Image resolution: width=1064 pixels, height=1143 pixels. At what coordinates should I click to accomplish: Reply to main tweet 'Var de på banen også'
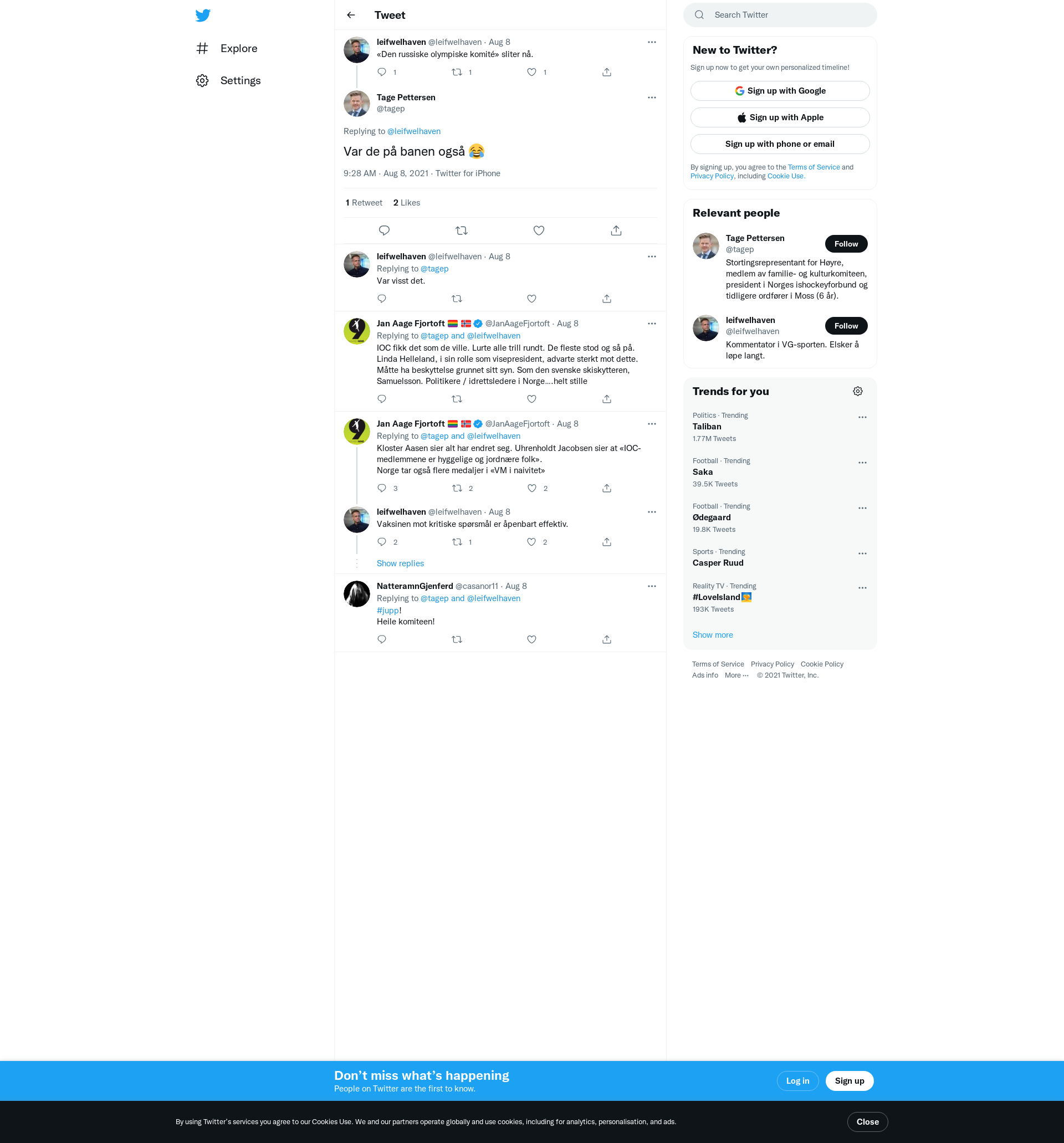pyautogui.click(x=384, y=230)
